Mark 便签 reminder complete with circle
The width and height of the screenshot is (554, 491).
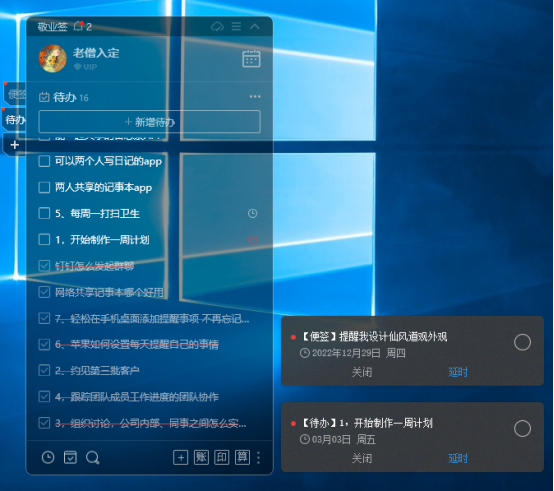tap(522, 342)
